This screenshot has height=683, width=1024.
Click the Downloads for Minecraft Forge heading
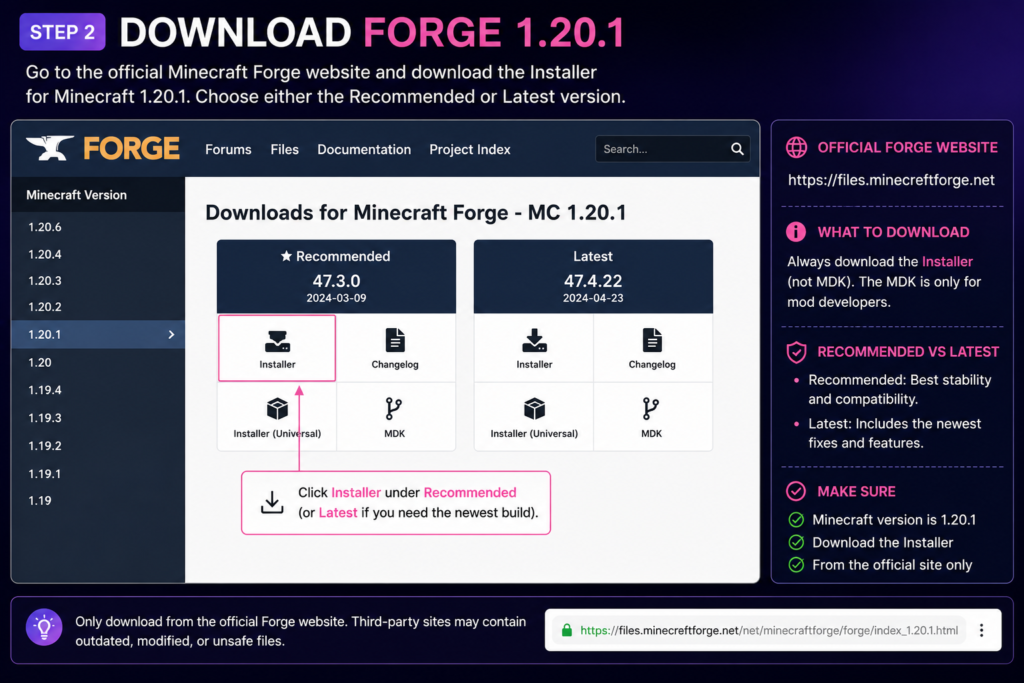click(x=415, y=213)
